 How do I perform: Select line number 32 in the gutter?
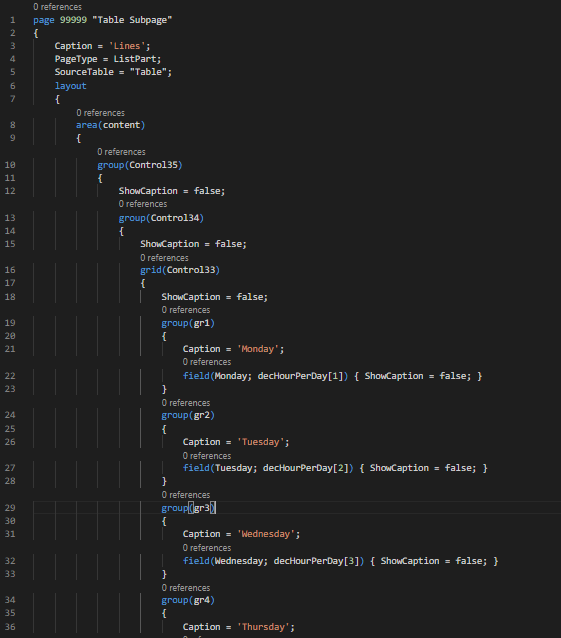coord(10,561)
